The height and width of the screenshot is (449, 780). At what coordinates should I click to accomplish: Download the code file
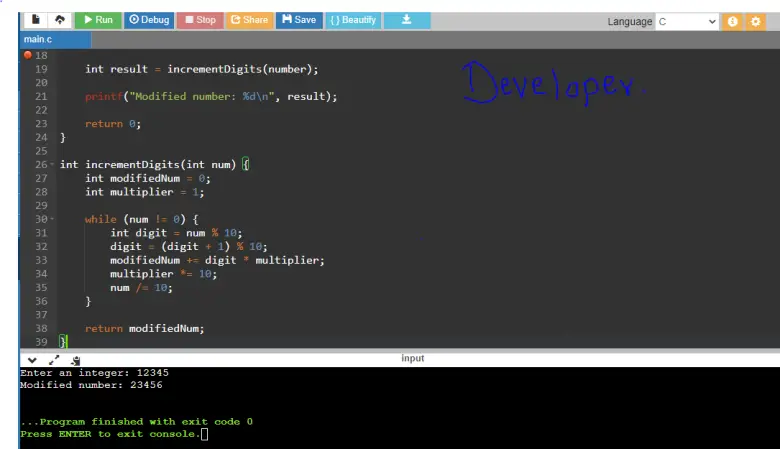point(406,20)
